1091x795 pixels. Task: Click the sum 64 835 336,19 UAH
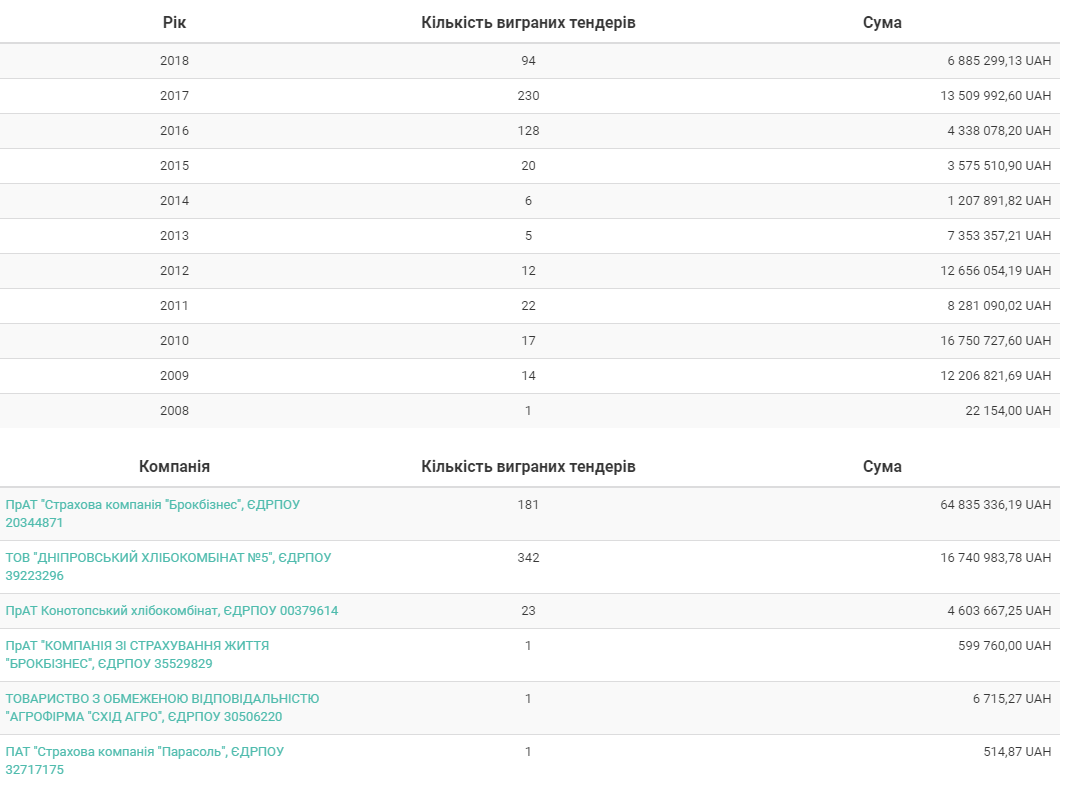point(995,505)
